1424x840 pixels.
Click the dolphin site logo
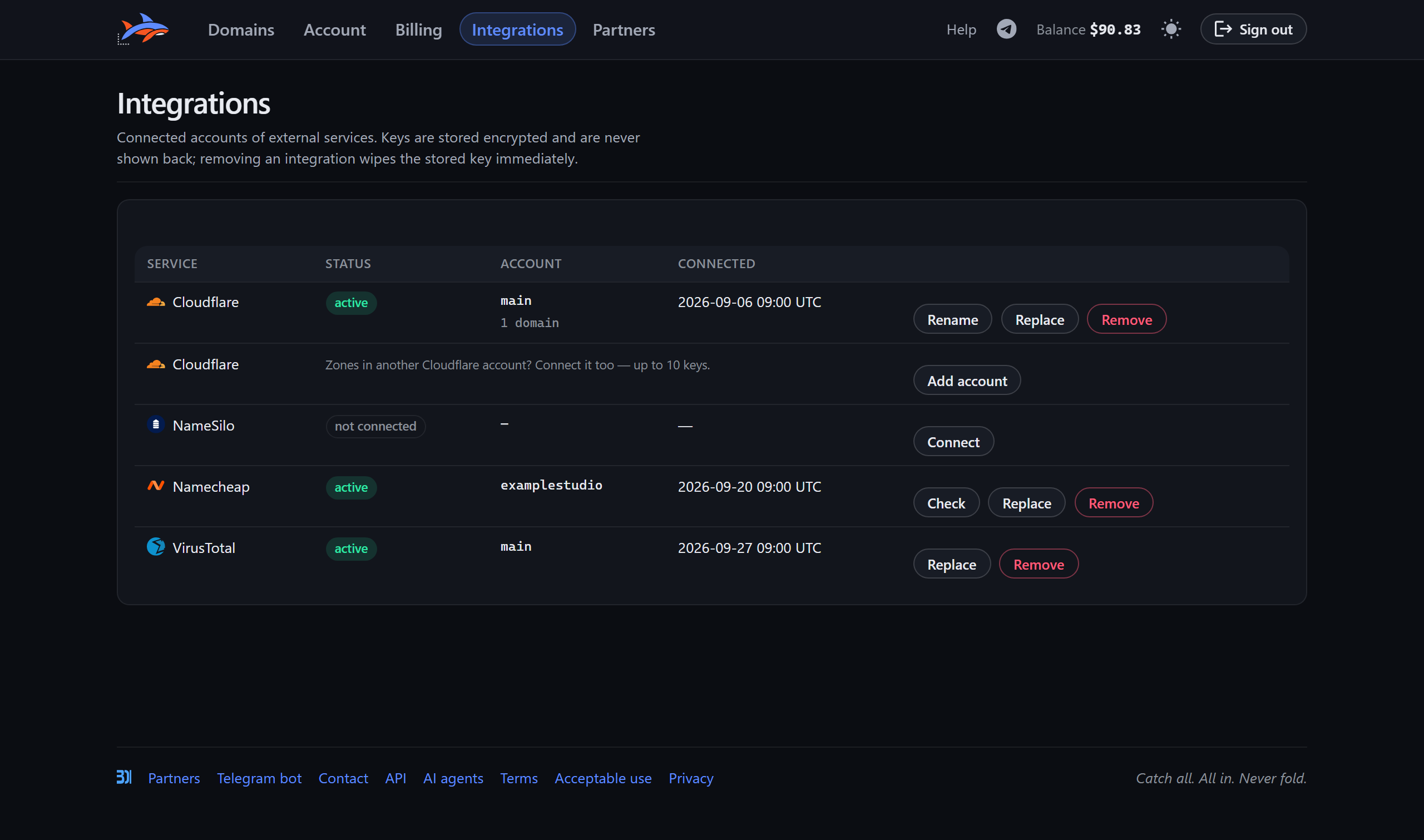click(143, 29)
